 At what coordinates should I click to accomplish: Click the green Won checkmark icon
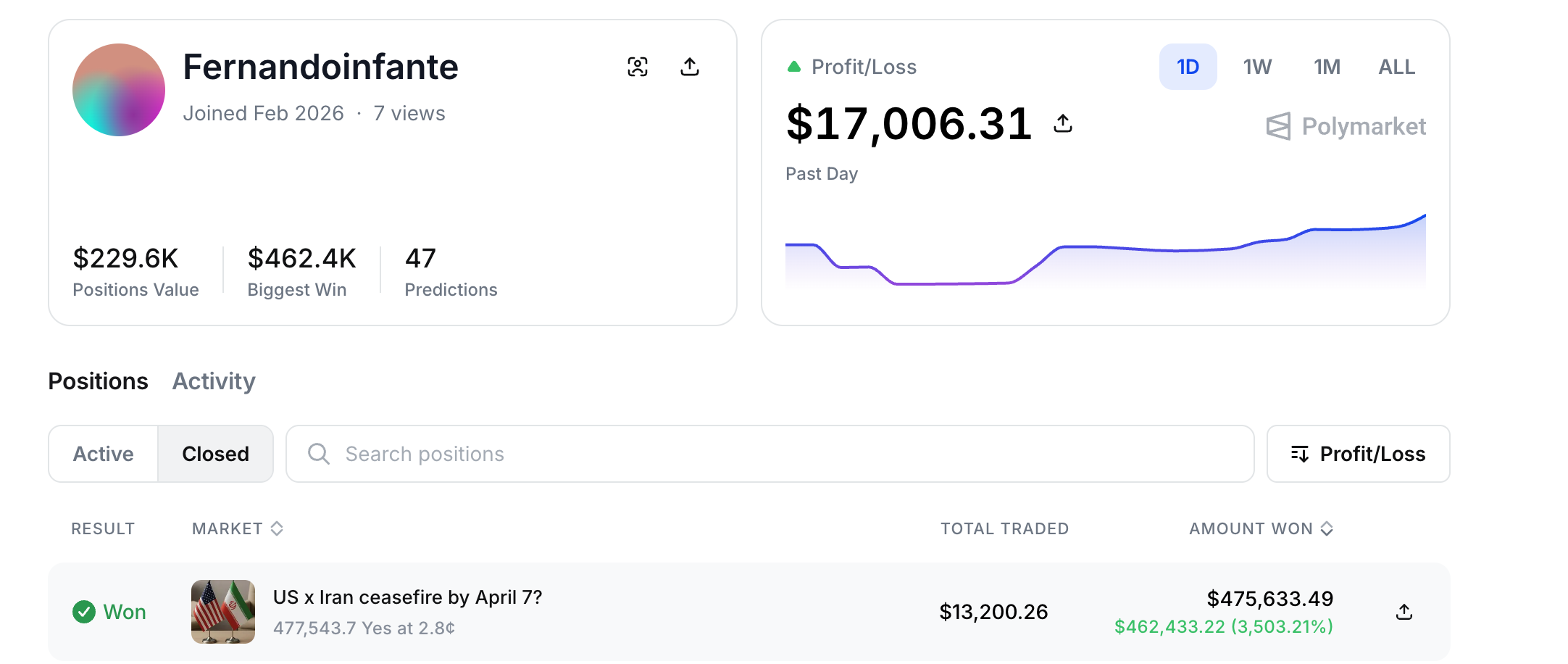click(x=84, y=612)
